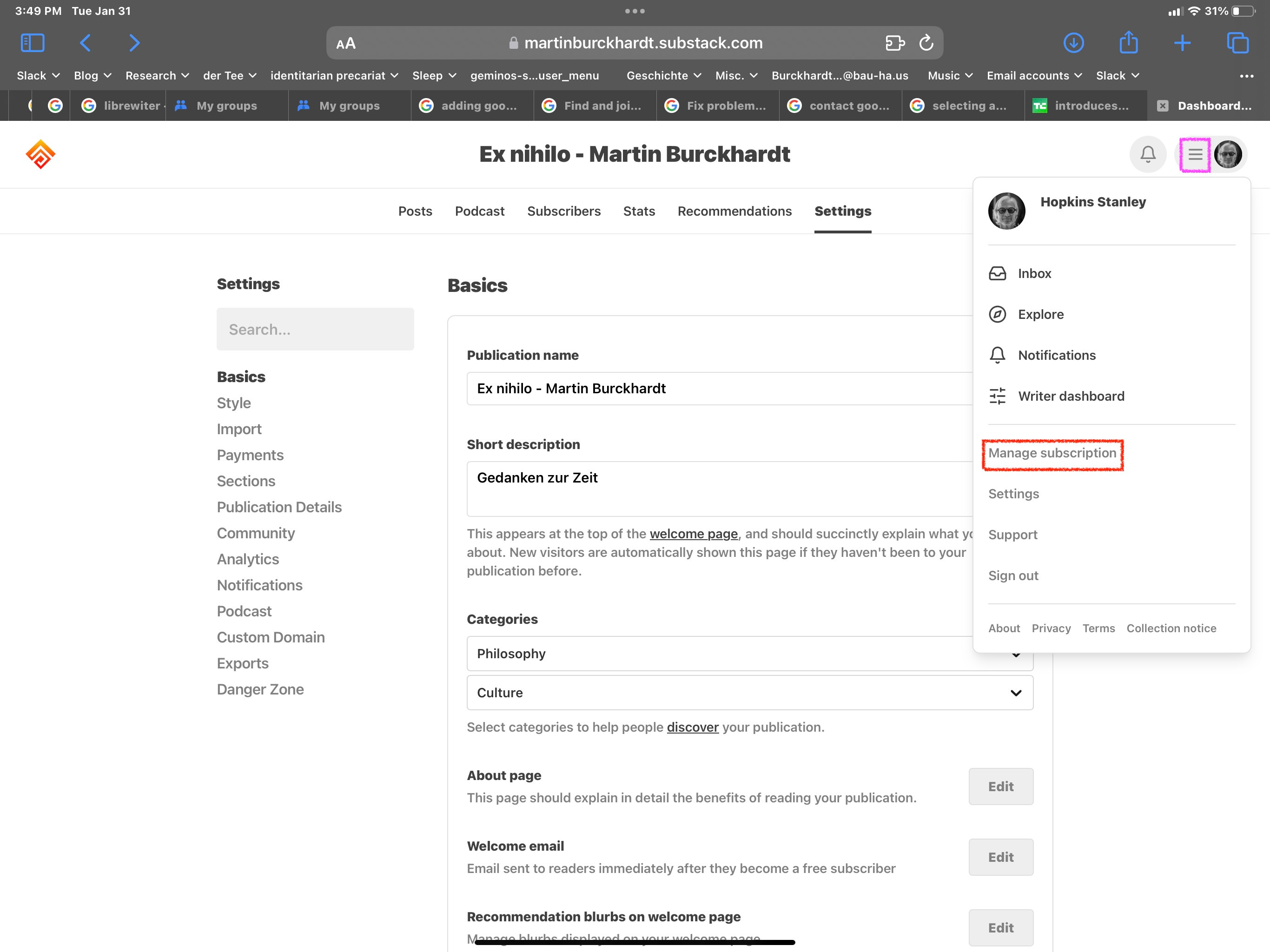Add a new tab with the plus icon
The height and width of the screenshot is (952, 1270).
coord(1182,43)
